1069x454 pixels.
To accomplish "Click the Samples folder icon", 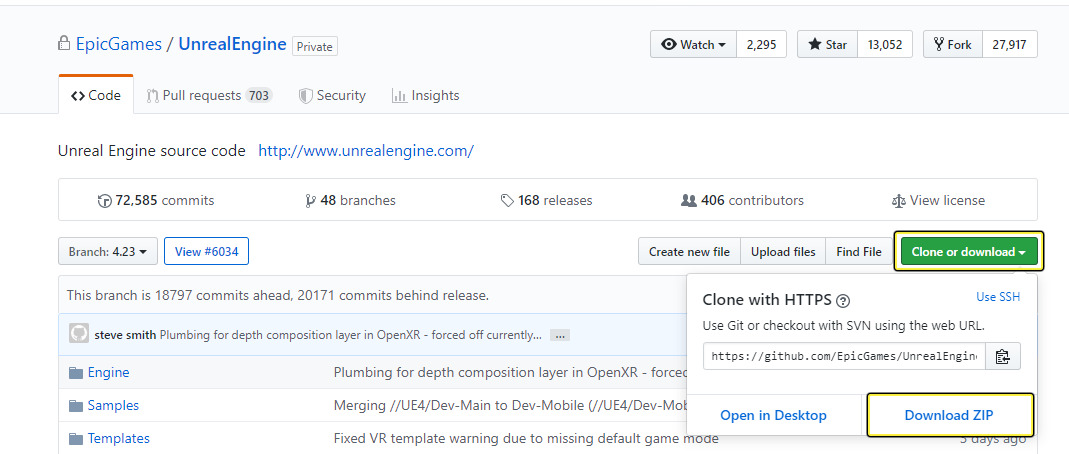I will (76, 406).
